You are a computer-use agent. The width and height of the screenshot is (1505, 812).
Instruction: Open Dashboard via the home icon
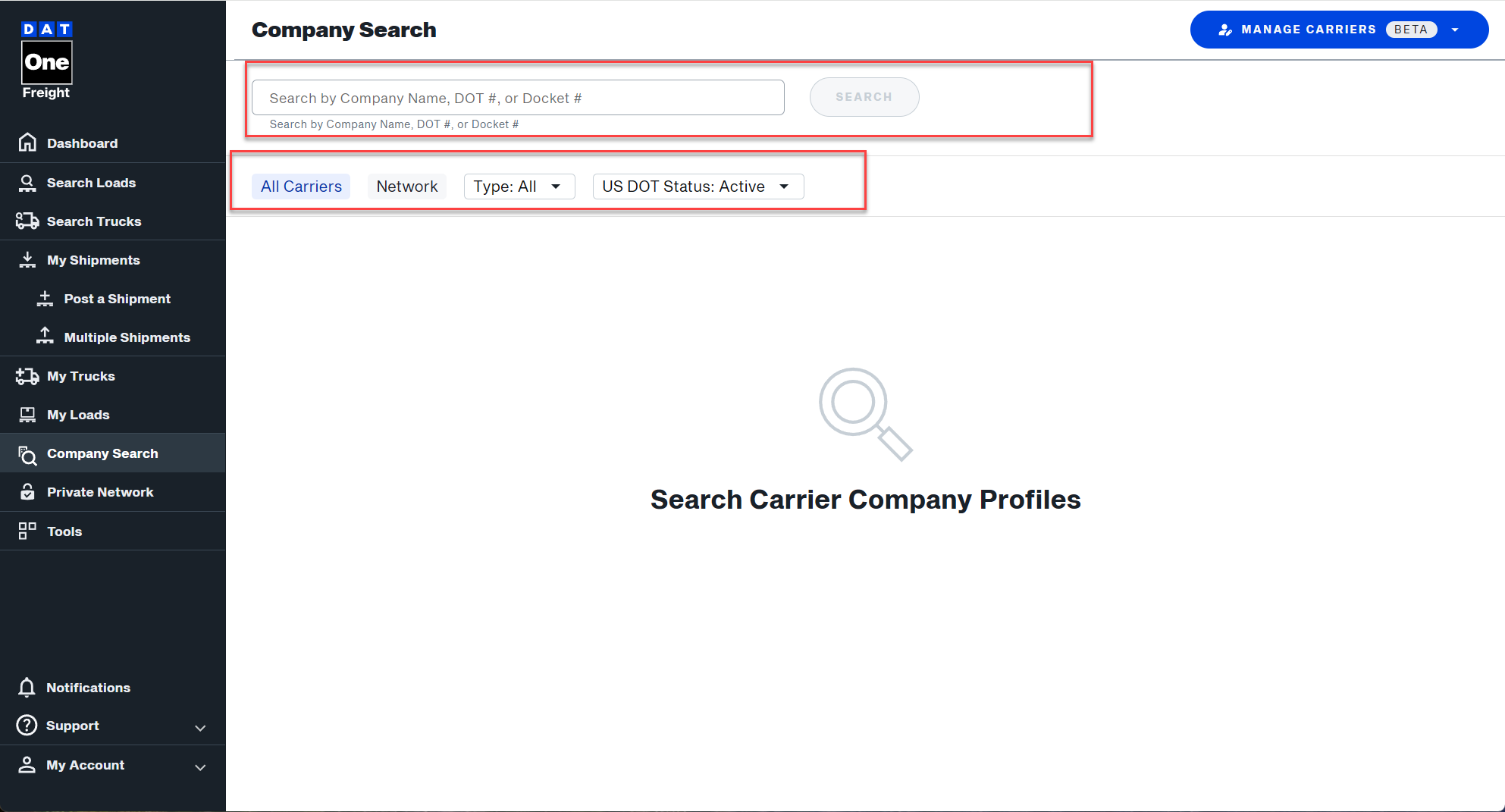tap(27, 143)
